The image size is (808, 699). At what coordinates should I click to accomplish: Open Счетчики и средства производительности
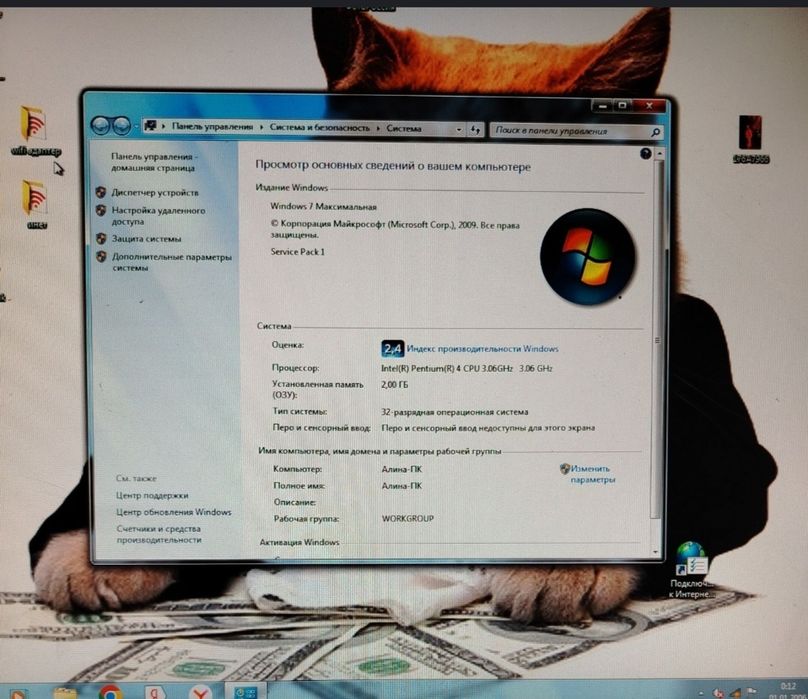(x=159, y=534)
